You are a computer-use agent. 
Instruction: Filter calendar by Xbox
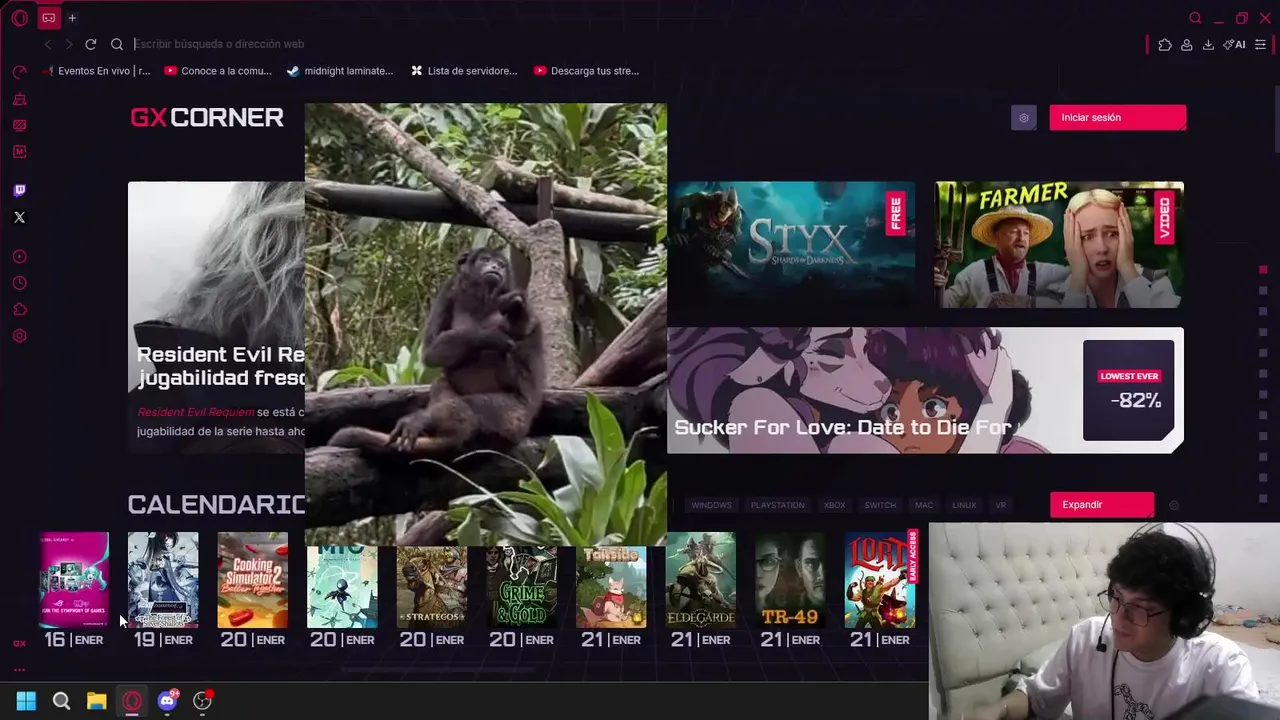[834, 505]
